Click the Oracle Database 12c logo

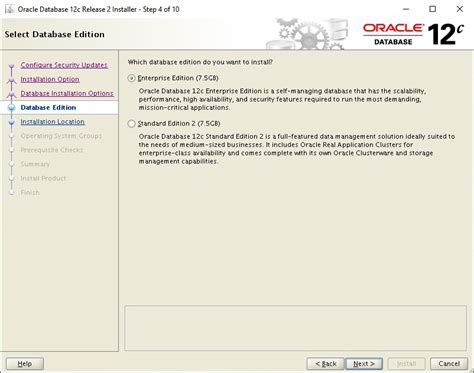413,34
